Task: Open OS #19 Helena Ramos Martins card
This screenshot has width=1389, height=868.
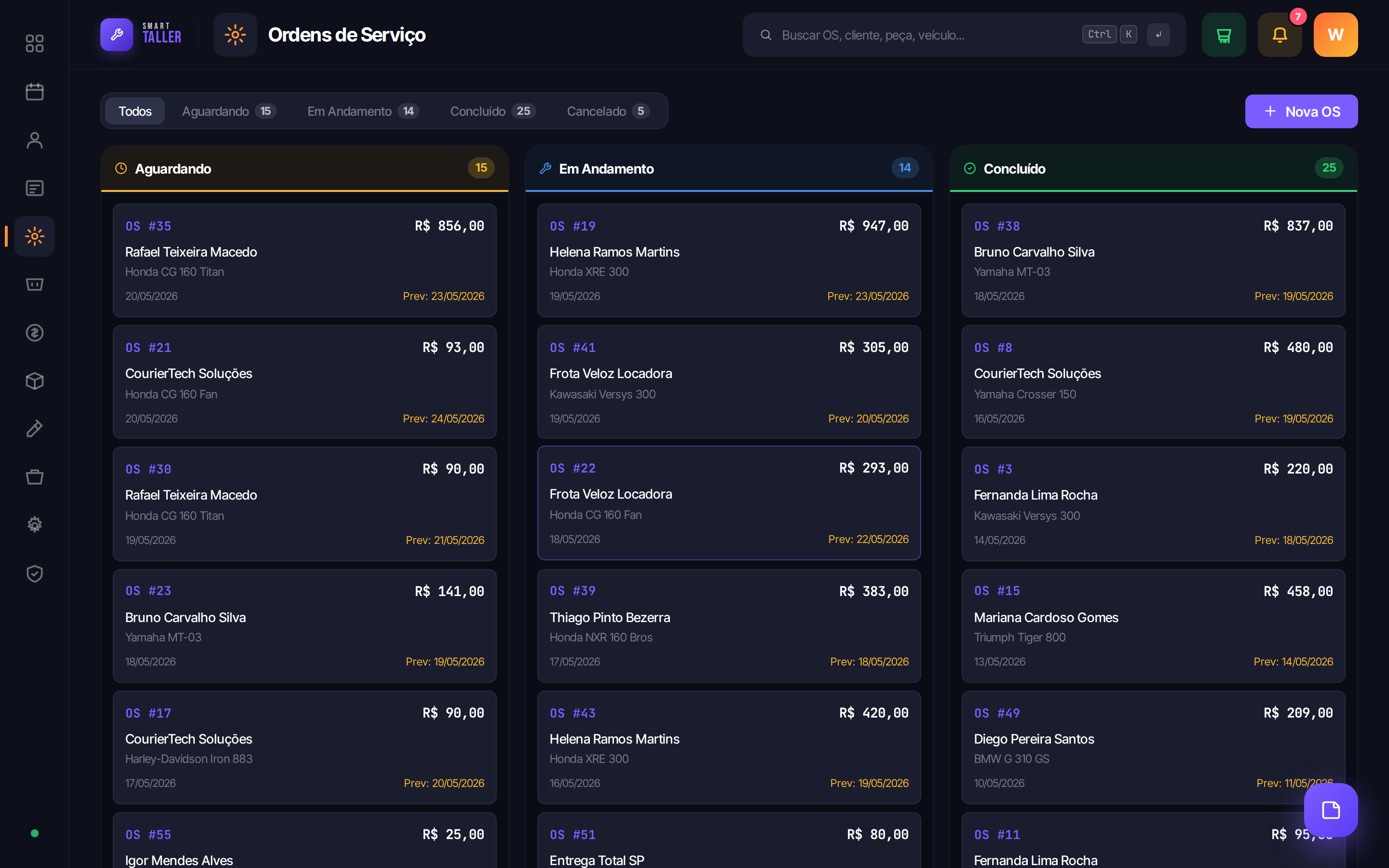Action: click(x=729, y=260)
